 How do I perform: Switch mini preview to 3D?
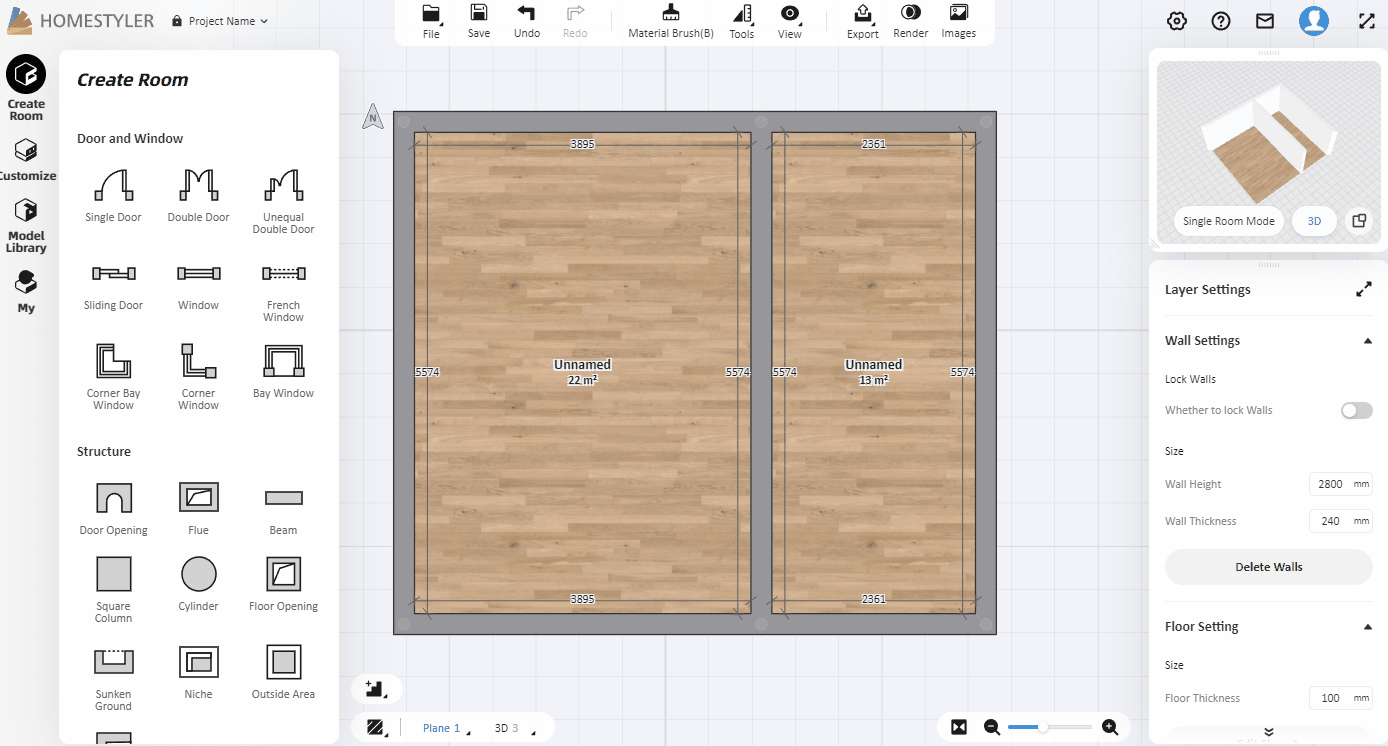pos(1314,221)
